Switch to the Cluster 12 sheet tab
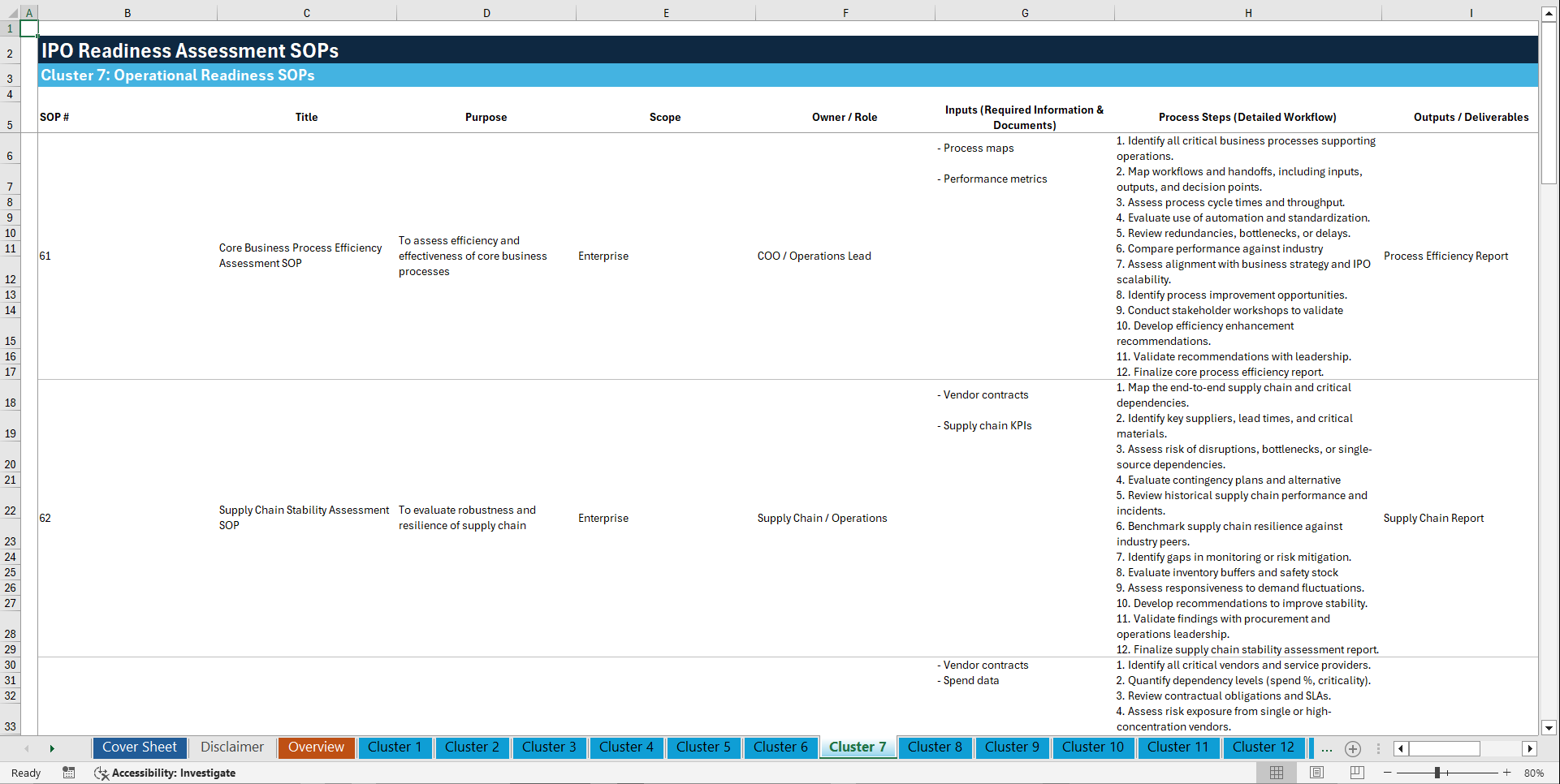 click(1264, 747)
